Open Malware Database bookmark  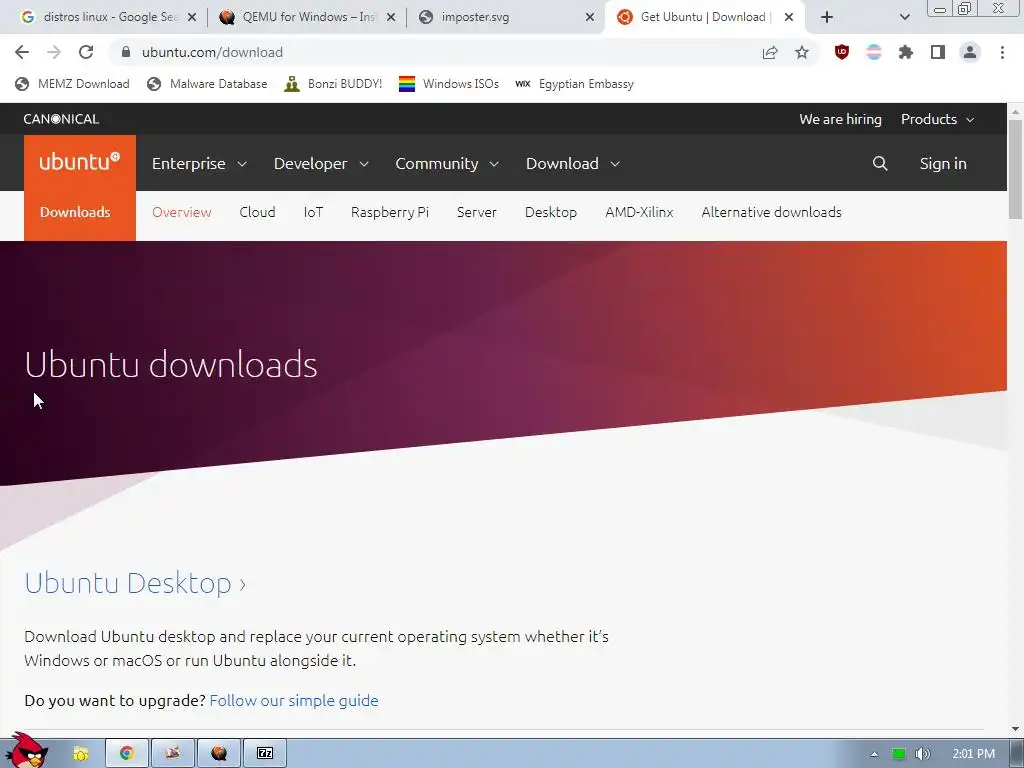(x=207, y=84)
